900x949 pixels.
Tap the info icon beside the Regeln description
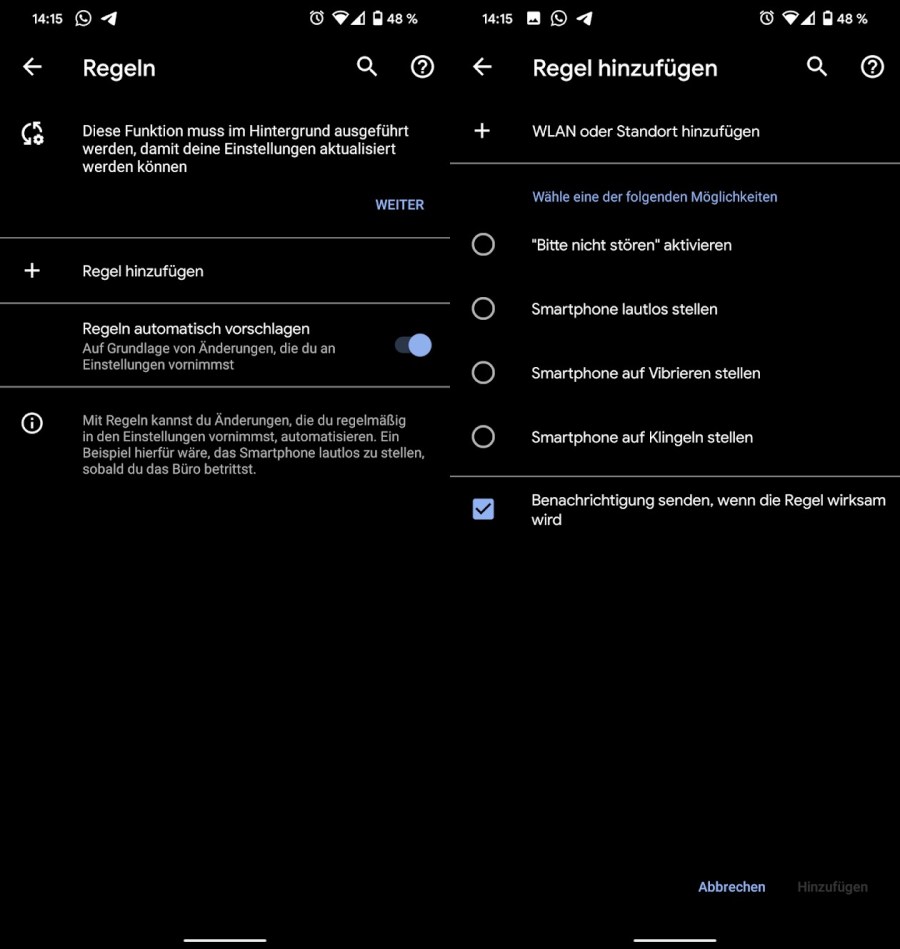[32, 422]
